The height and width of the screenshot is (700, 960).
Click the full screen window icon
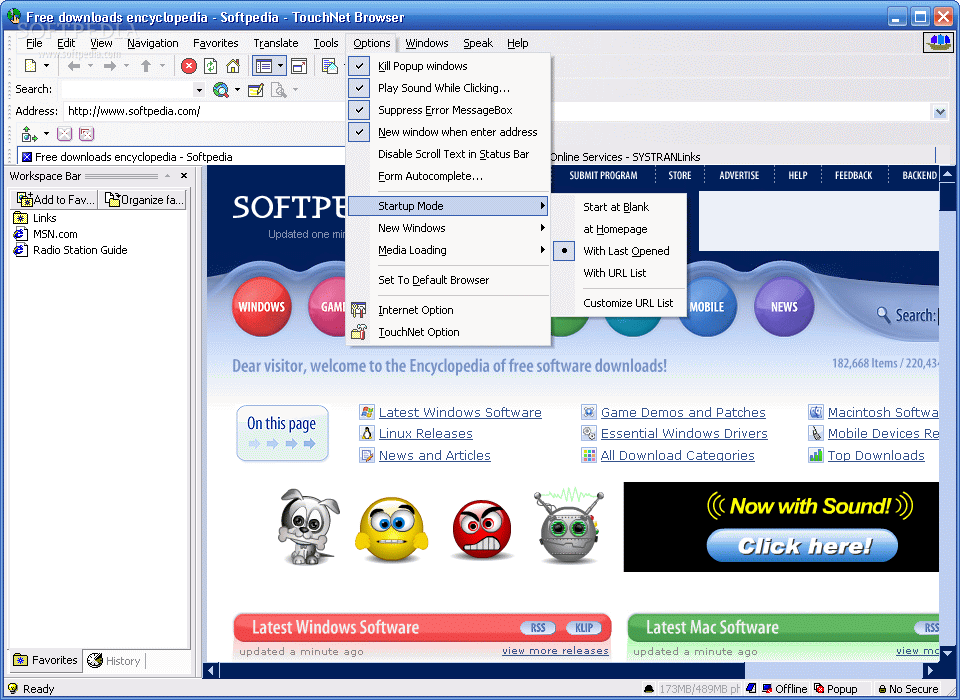coord(299,66)
